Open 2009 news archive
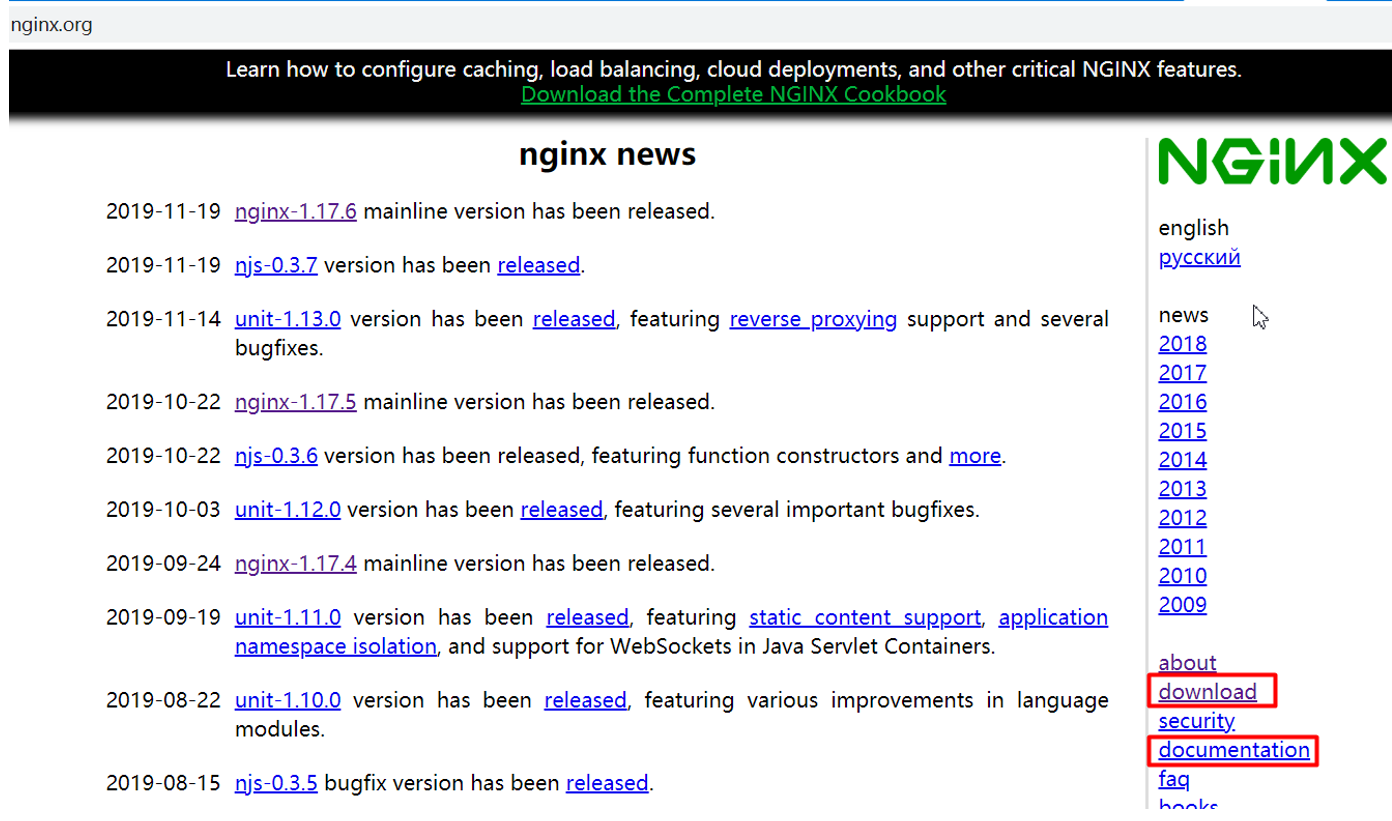1392x821 pixels. pyautogui.click(x=1182, y=605)
